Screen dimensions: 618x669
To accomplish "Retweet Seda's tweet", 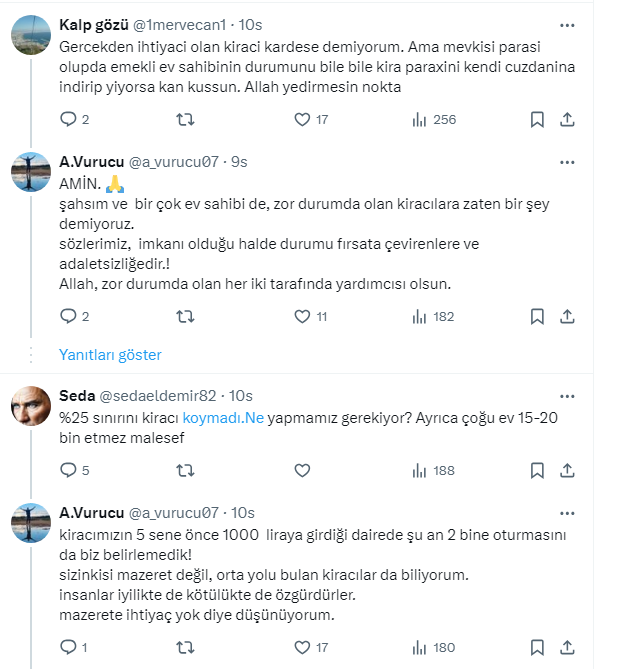I will [x=185, y=470].
